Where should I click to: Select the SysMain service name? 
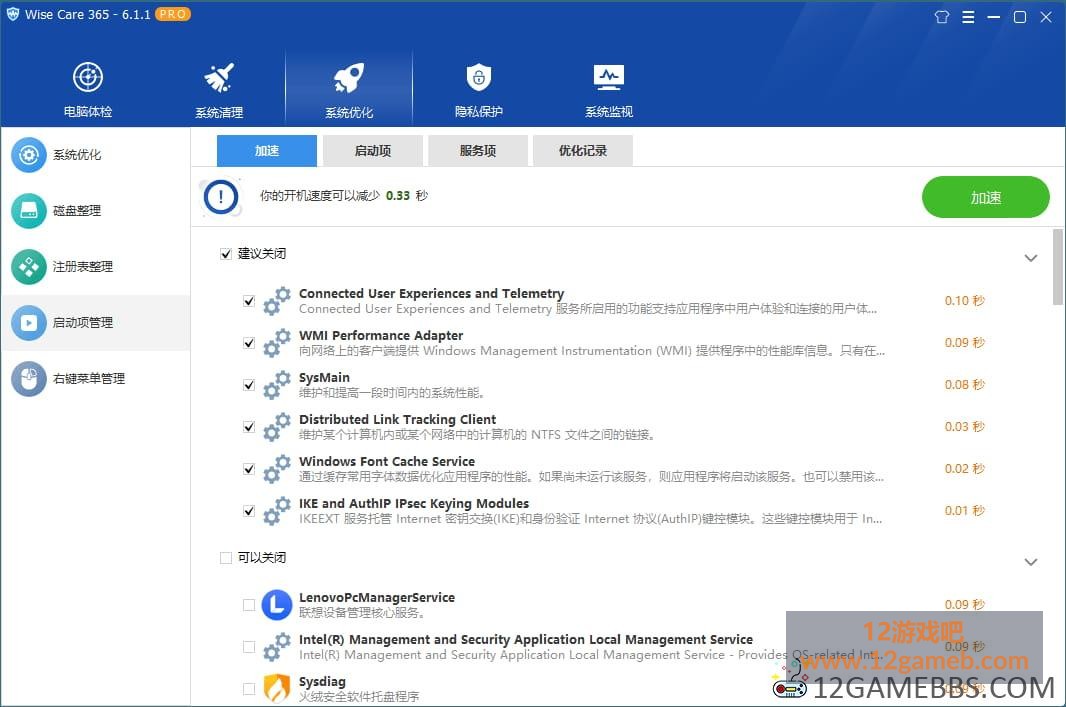324,377
